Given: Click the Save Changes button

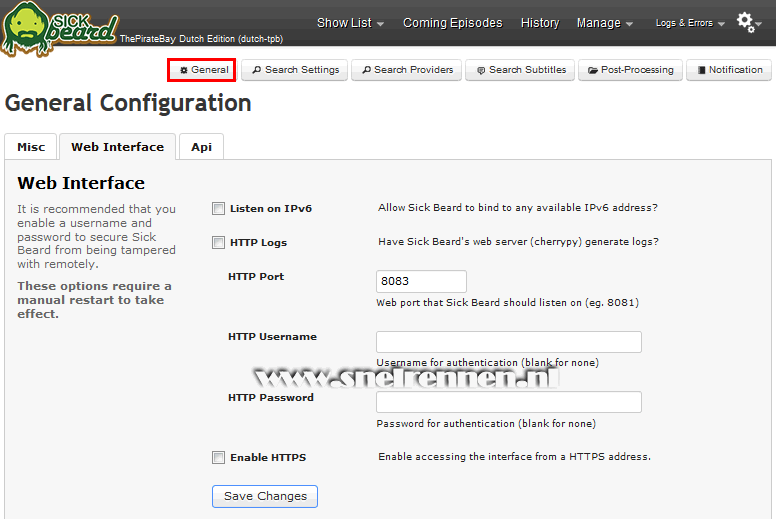Looking at the screenshot, I should pos(265,496).
